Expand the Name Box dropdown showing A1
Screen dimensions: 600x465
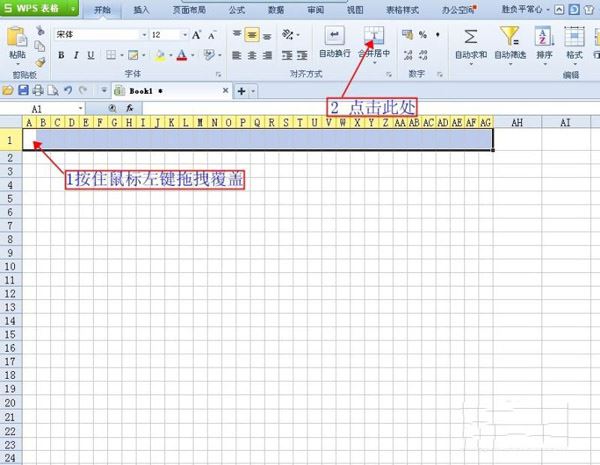tap(80, 108)
